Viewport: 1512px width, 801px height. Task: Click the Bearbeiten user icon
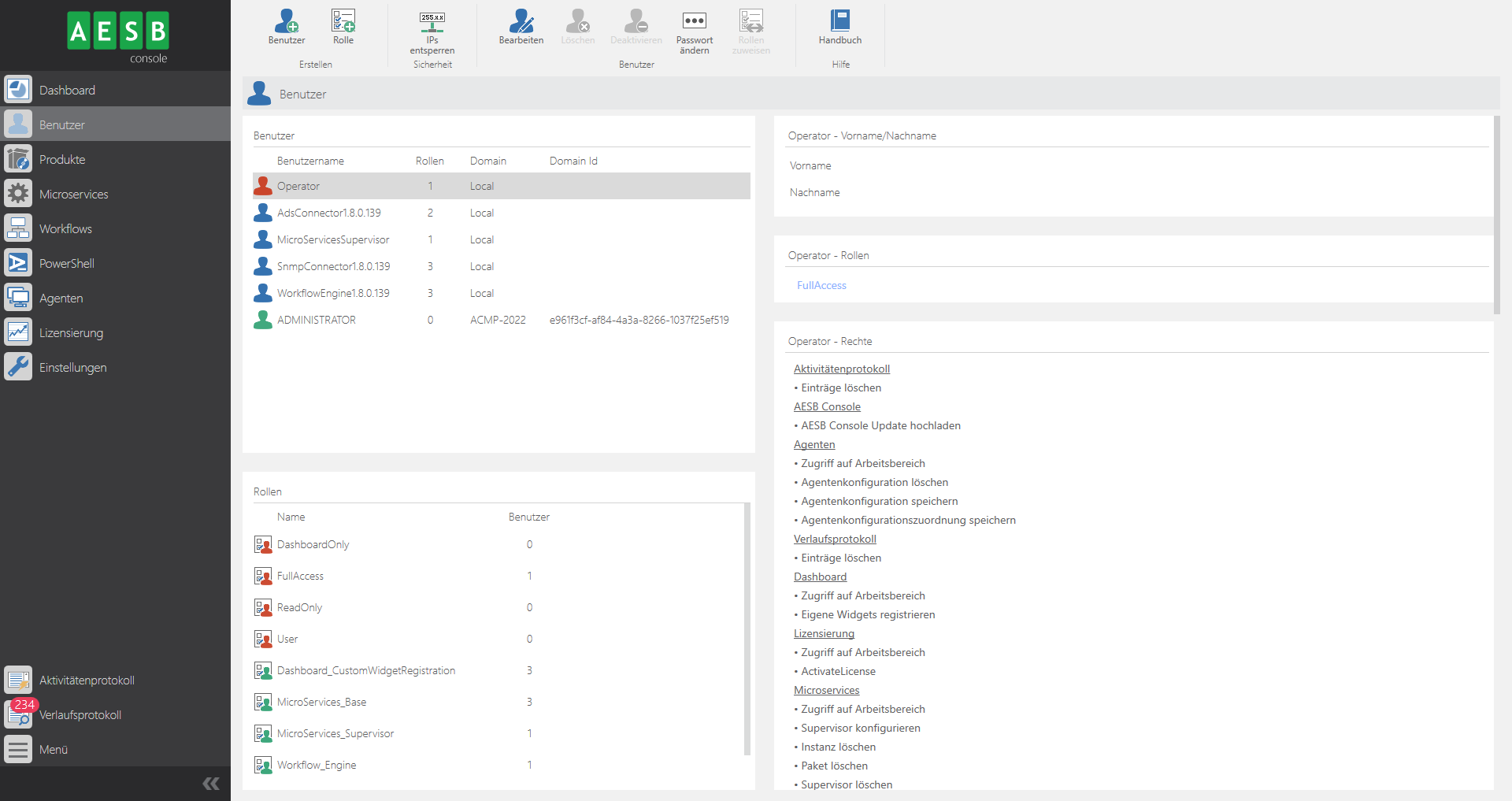coord(521,23)
